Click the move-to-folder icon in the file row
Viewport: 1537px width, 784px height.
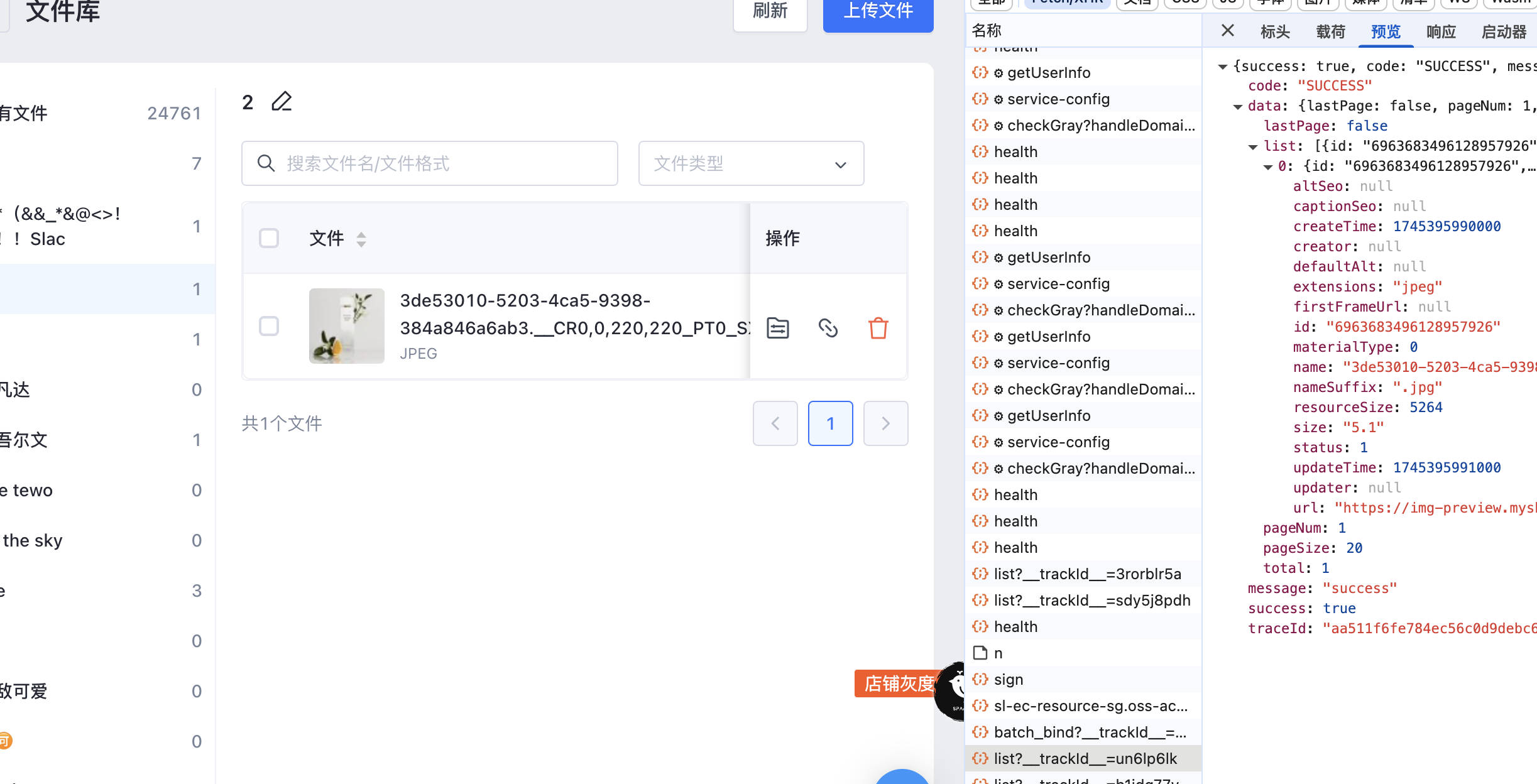[778, 328]
